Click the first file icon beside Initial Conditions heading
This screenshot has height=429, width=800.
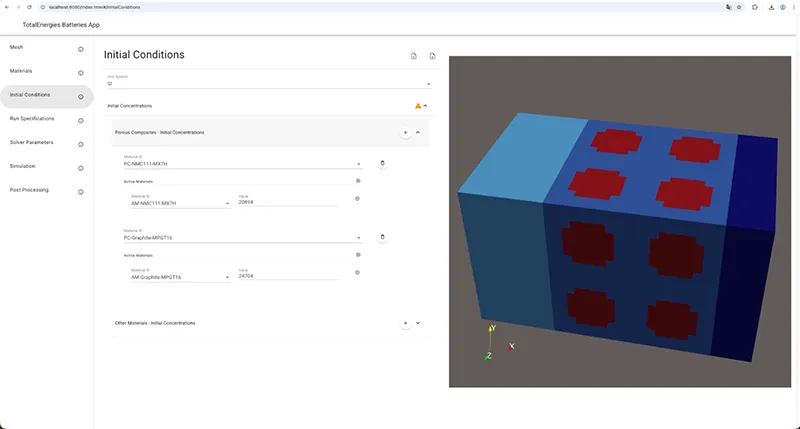coord(414,56)
